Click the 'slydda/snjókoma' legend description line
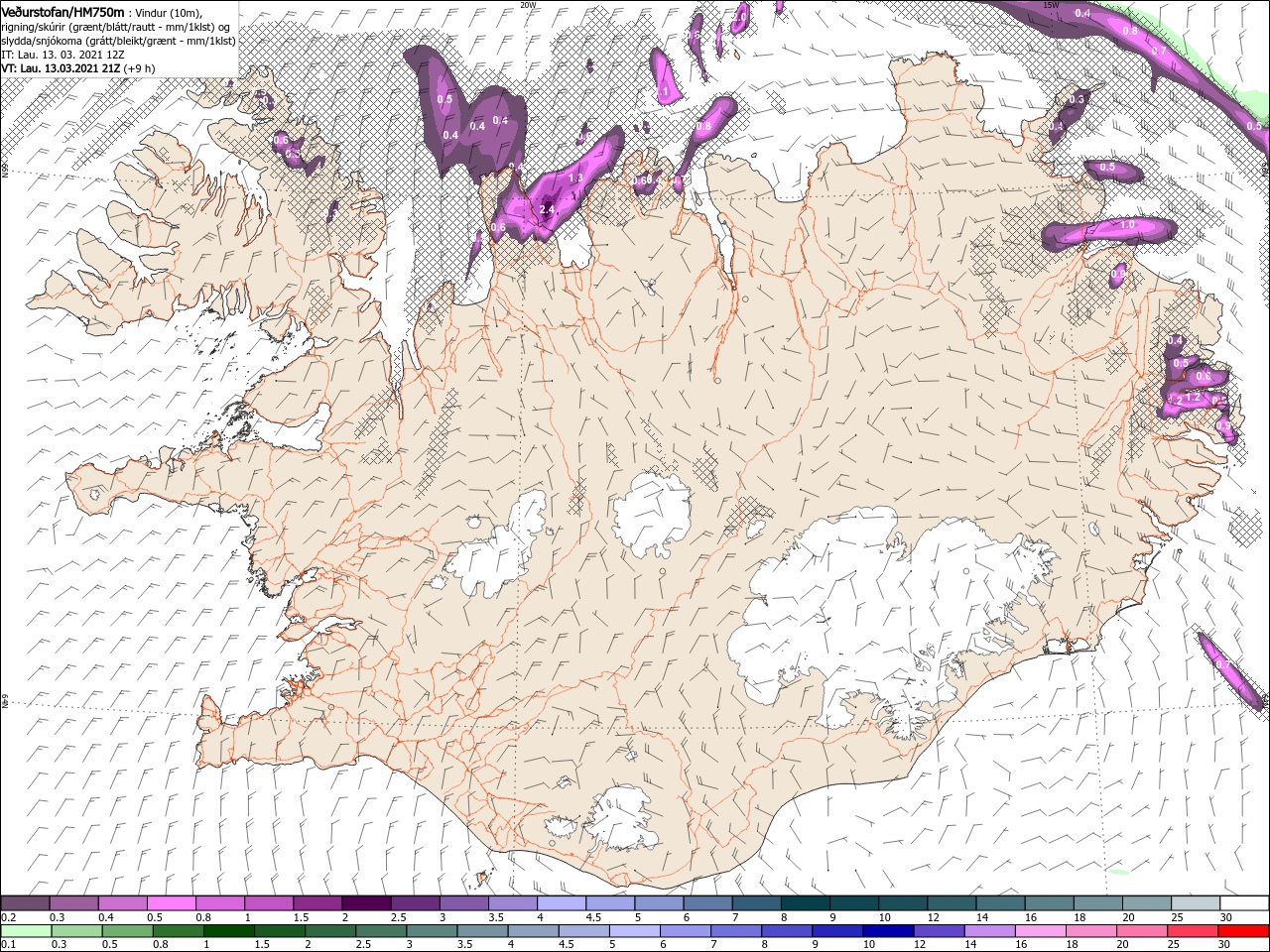Viewport: 1270px width, 952px height. (x=118, y=41)
